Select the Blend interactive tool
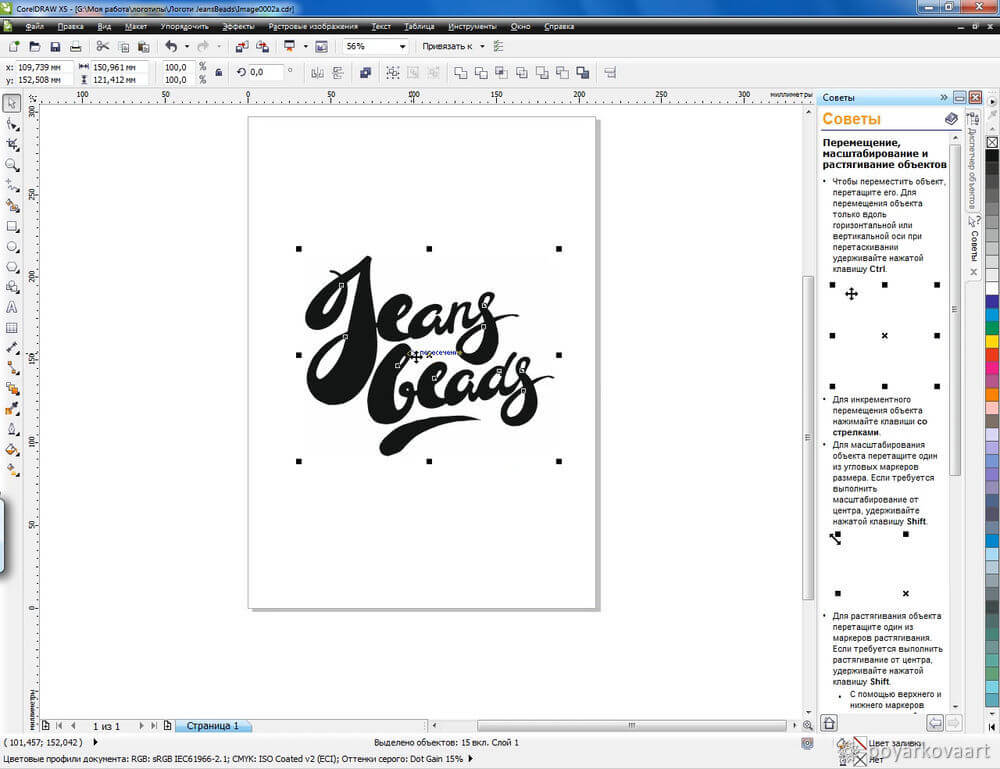The width and height of the screenshot is (1000, 769). click(x=12, y=388)
